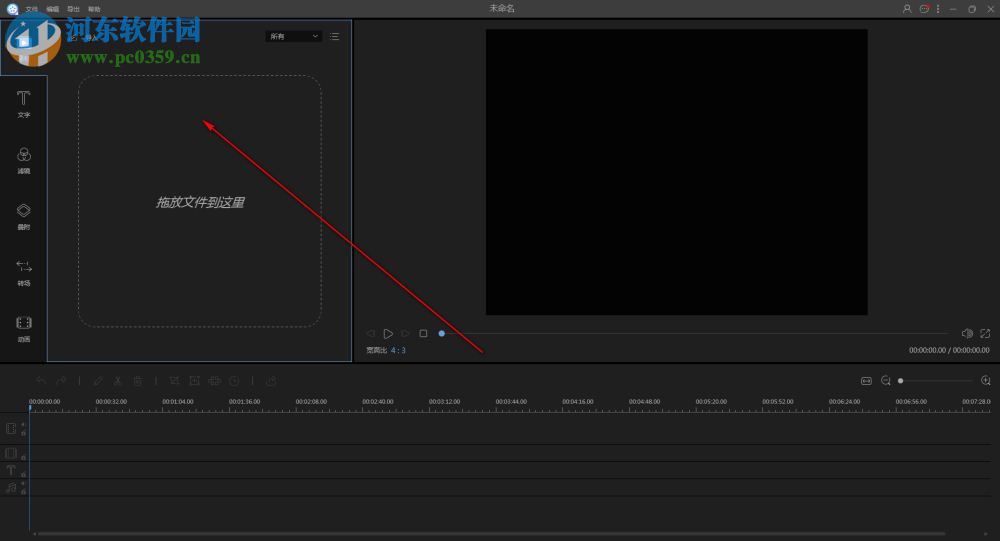Image resolution: width=1000 pixels, height=541 pixels.
Task: Click the export icon at the end of the timeline toolbar
Action: click(x=272, y=381)
